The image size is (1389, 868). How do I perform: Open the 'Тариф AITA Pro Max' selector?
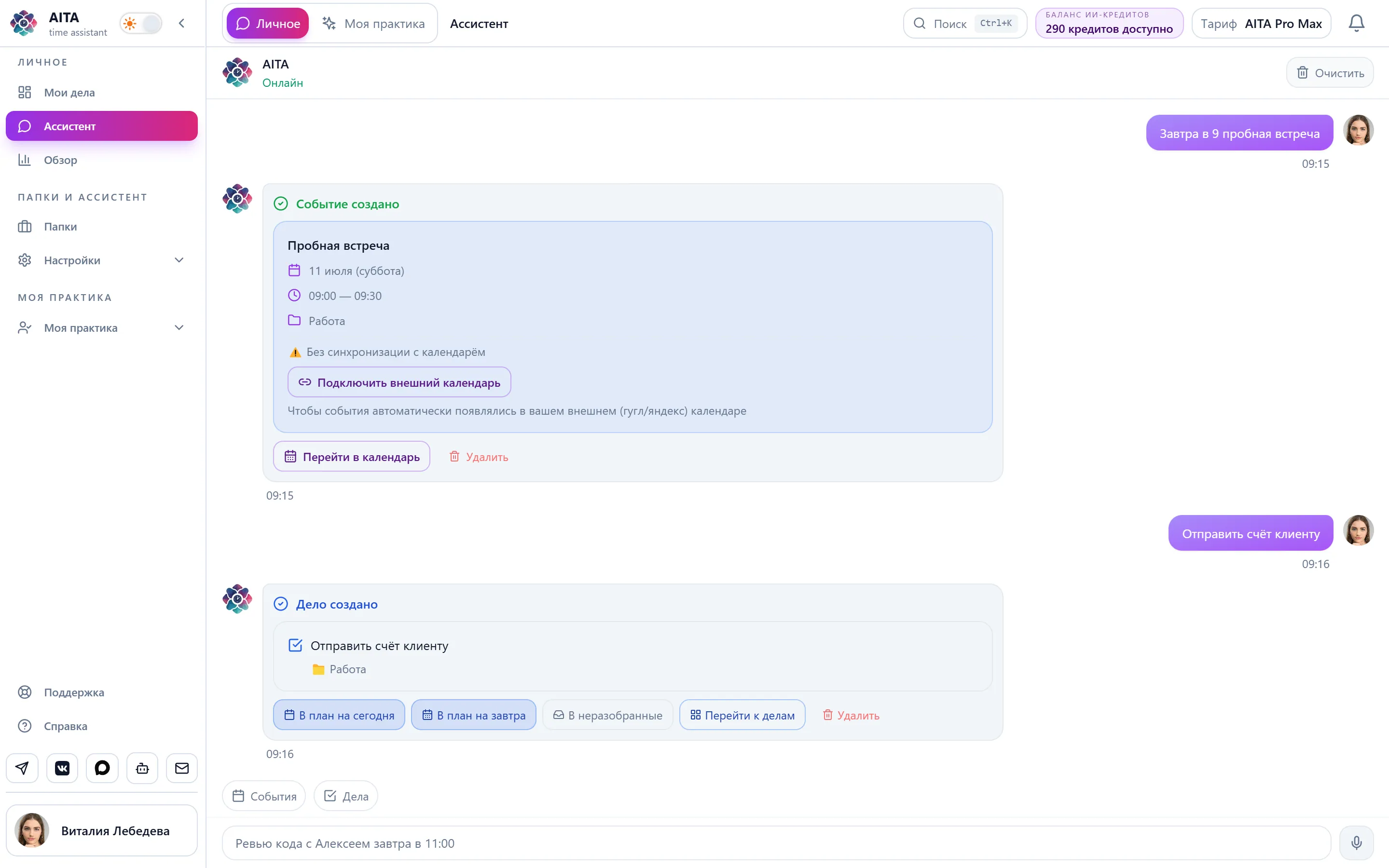1261,24
